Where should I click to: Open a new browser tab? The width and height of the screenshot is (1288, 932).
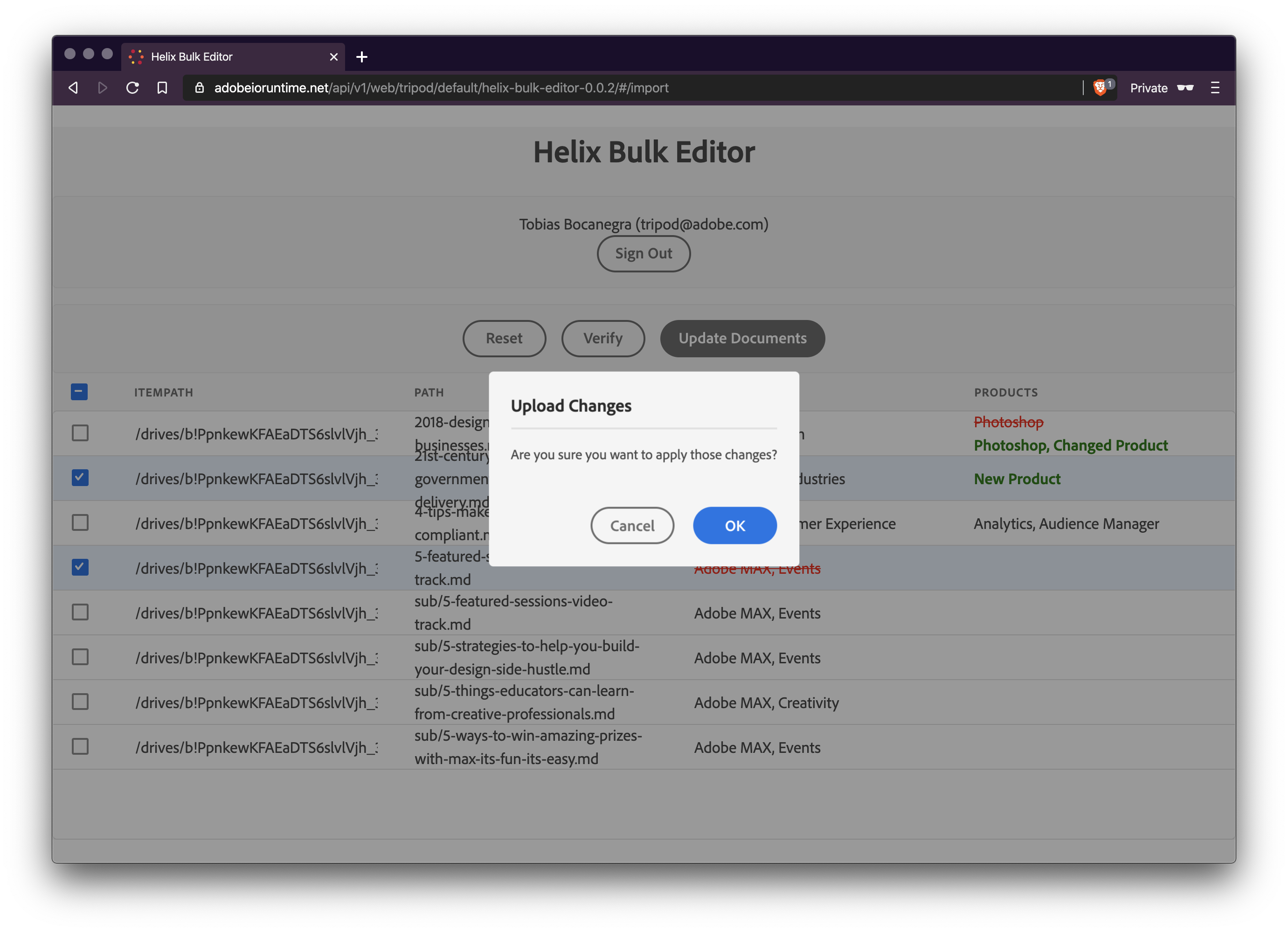[x=362, y=57]
